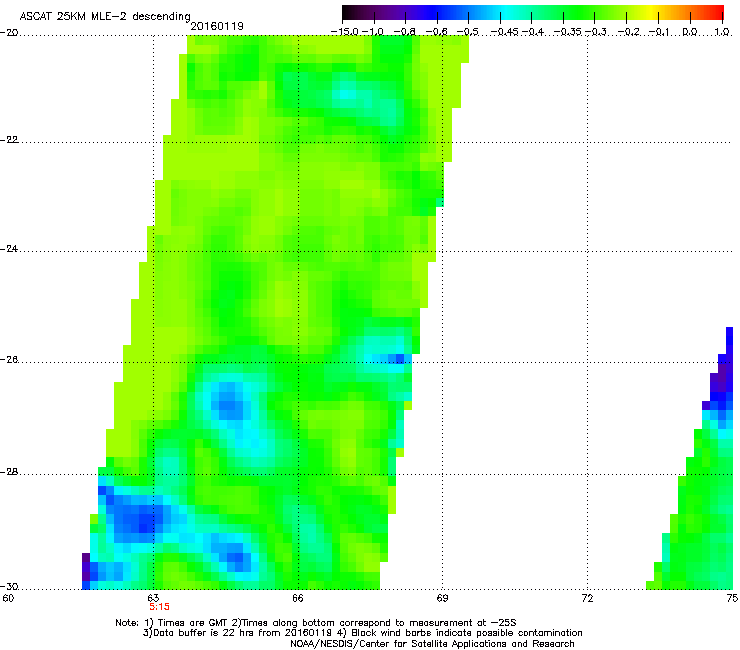Screen dimensions: 740x650
Task: Click the color scale bar legend
Action: click(532, 13)
